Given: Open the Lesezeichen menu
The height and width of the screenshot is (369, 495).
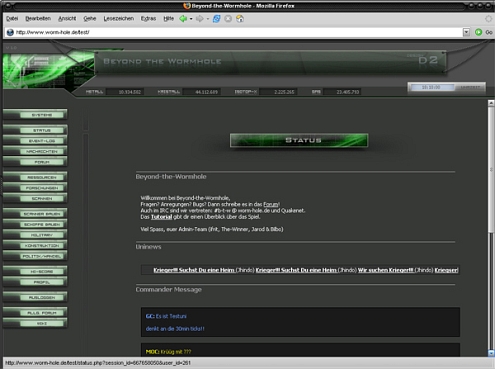Looking at the screenshot, I should click(118, 19).
